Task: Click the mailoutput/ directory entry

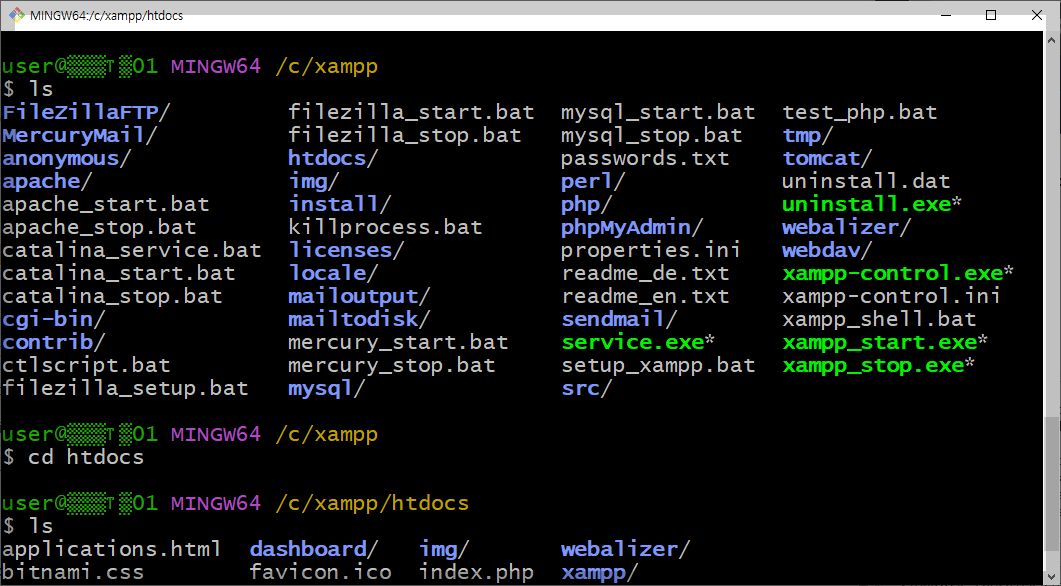Action: 359,296
